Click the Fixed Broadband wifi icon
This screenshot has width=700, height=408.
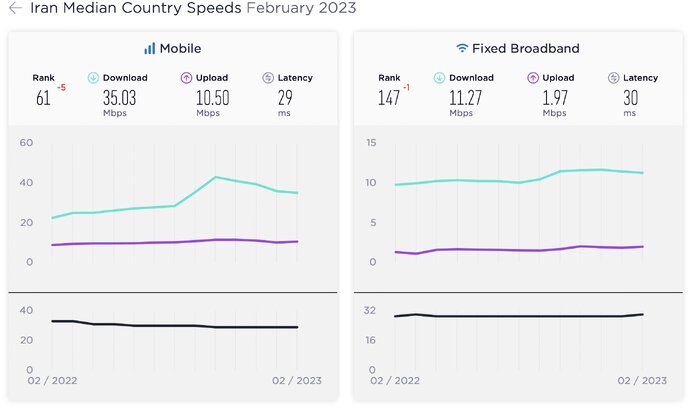coord(462,48)
